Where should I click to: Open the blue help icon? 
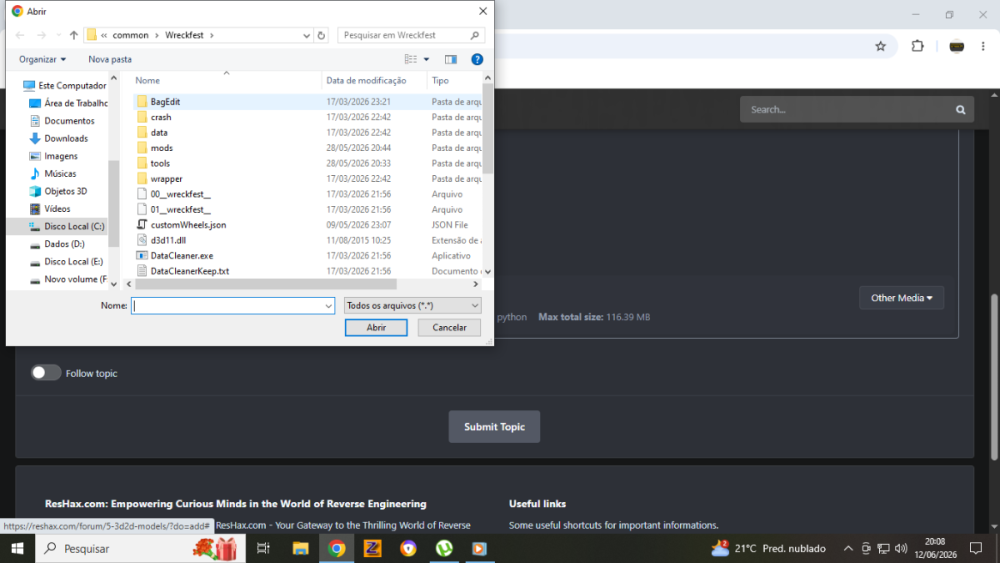pyautogui.click(x=477, y=59)
